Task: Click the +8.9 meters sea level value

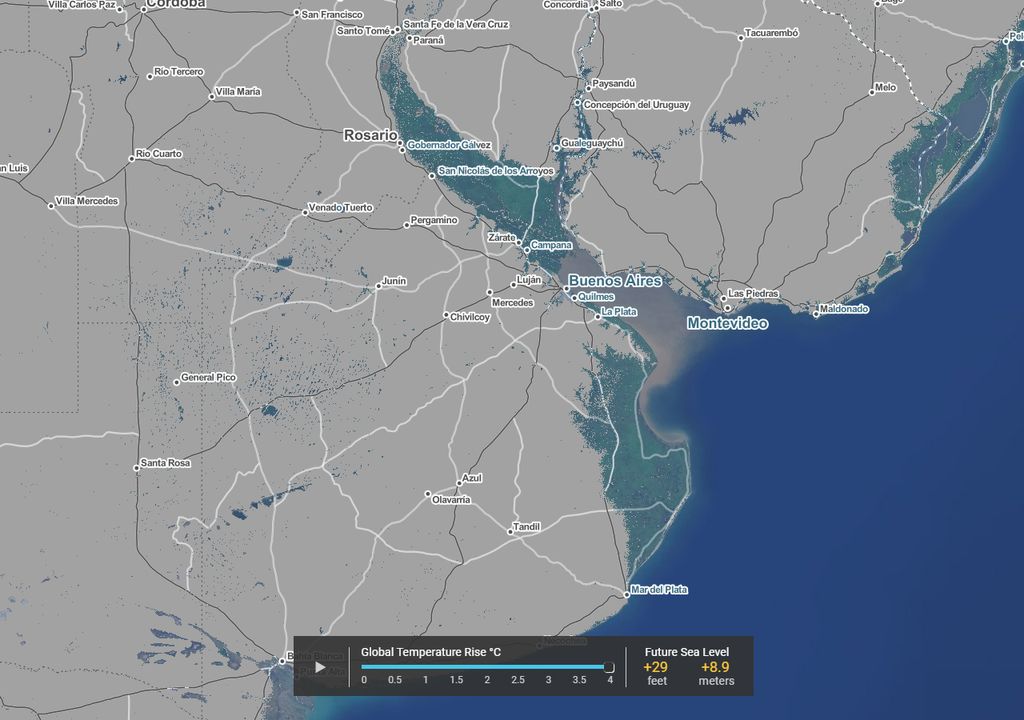Action: 715,667
